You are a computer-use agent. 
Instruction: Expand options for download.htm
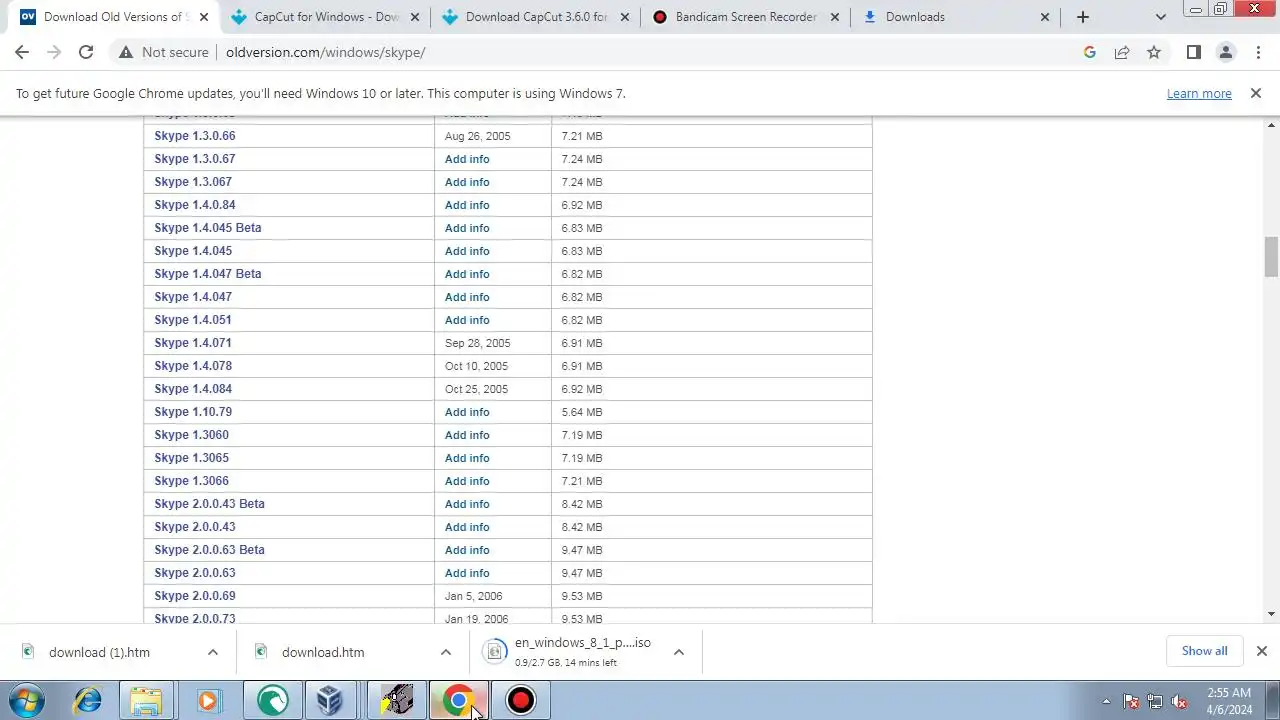click(x=446, y=652)
